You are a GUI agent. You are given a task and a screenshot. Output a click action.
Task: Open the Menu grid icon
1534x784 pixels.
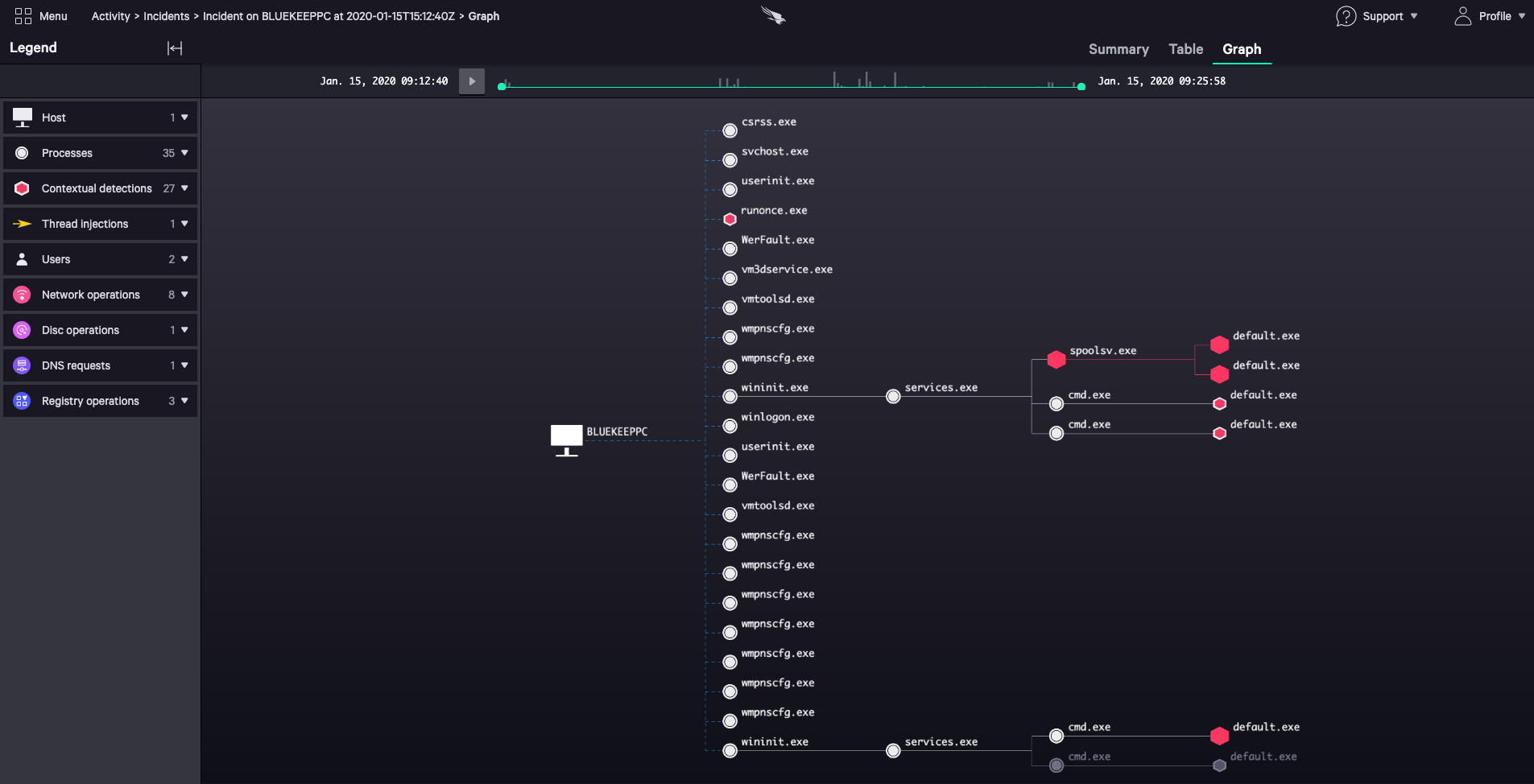tap(23, 16)
